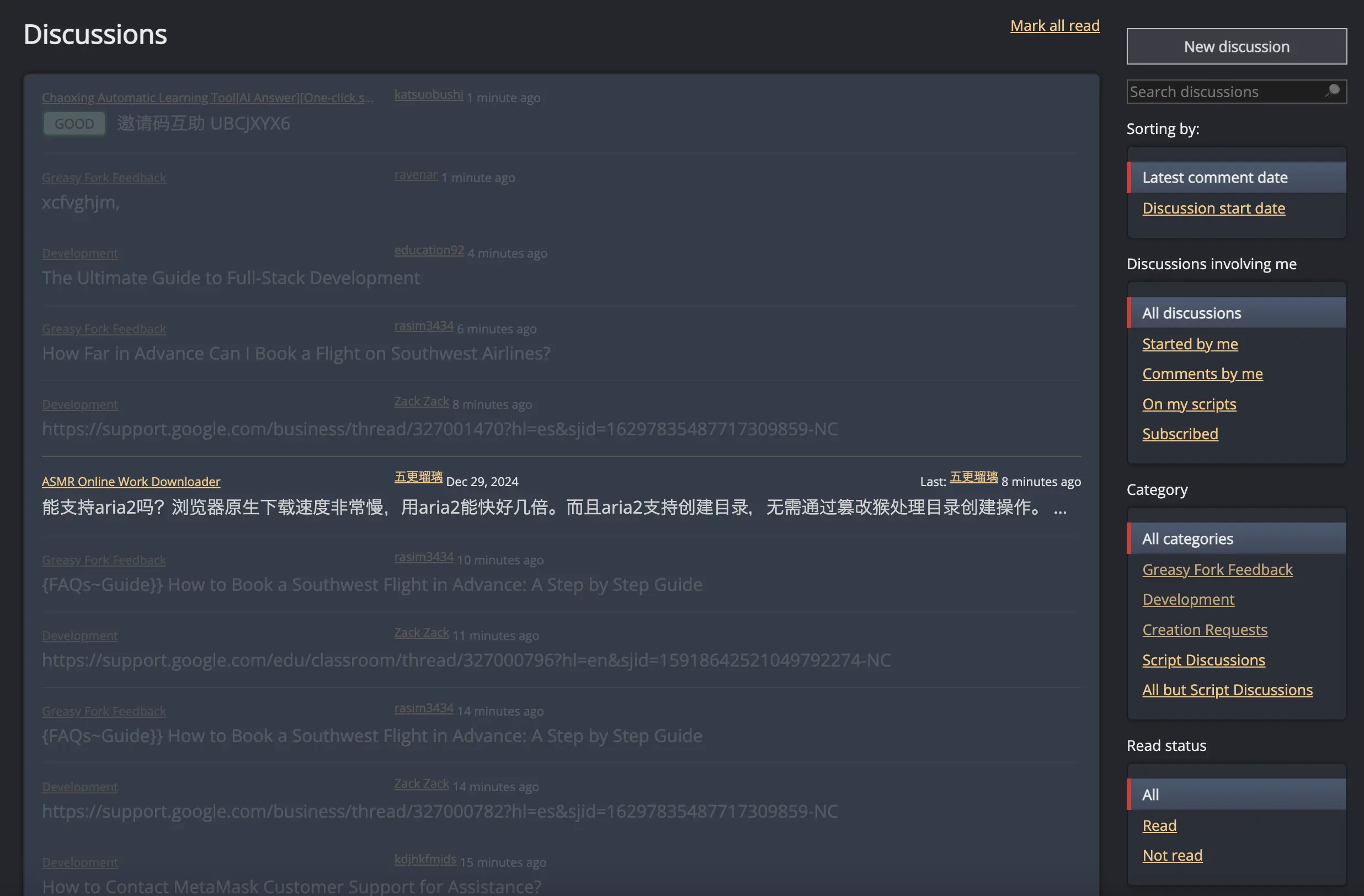Image resolution: width=1364 pixels, height=896 pixels.
Task: Filter to Started by me
Action: click(x=1190, y=344)
